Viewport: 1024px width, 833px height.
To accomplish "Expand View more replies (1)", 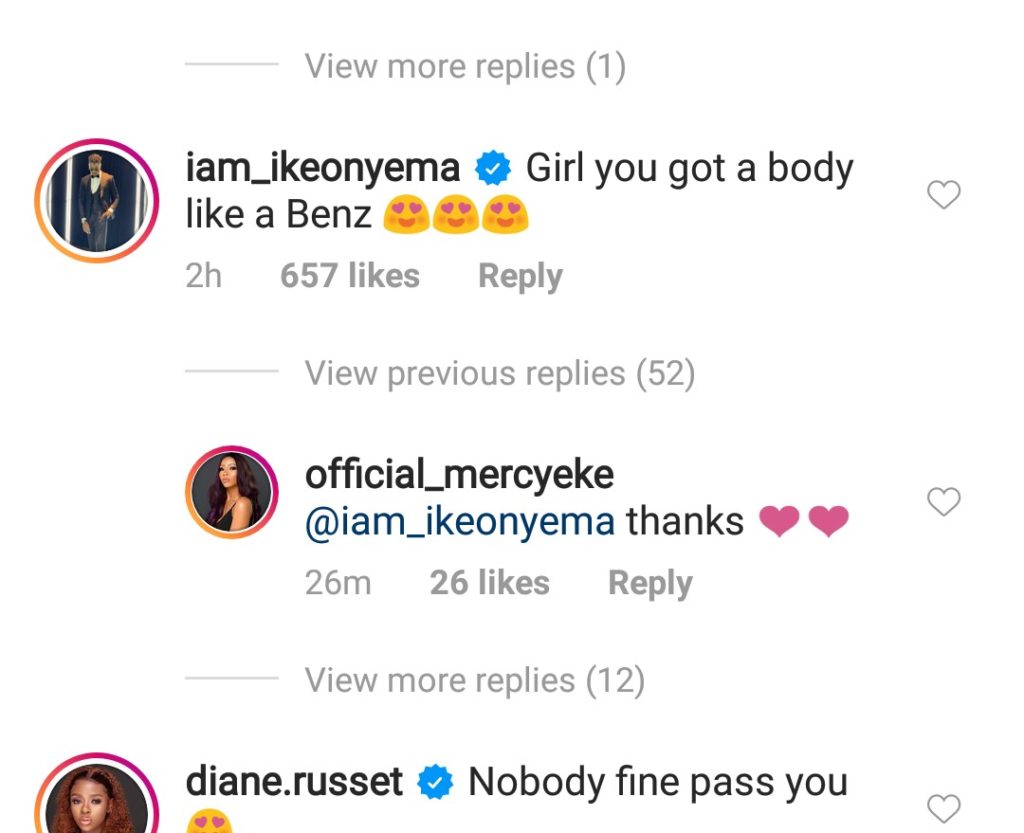I will point(465,67).
